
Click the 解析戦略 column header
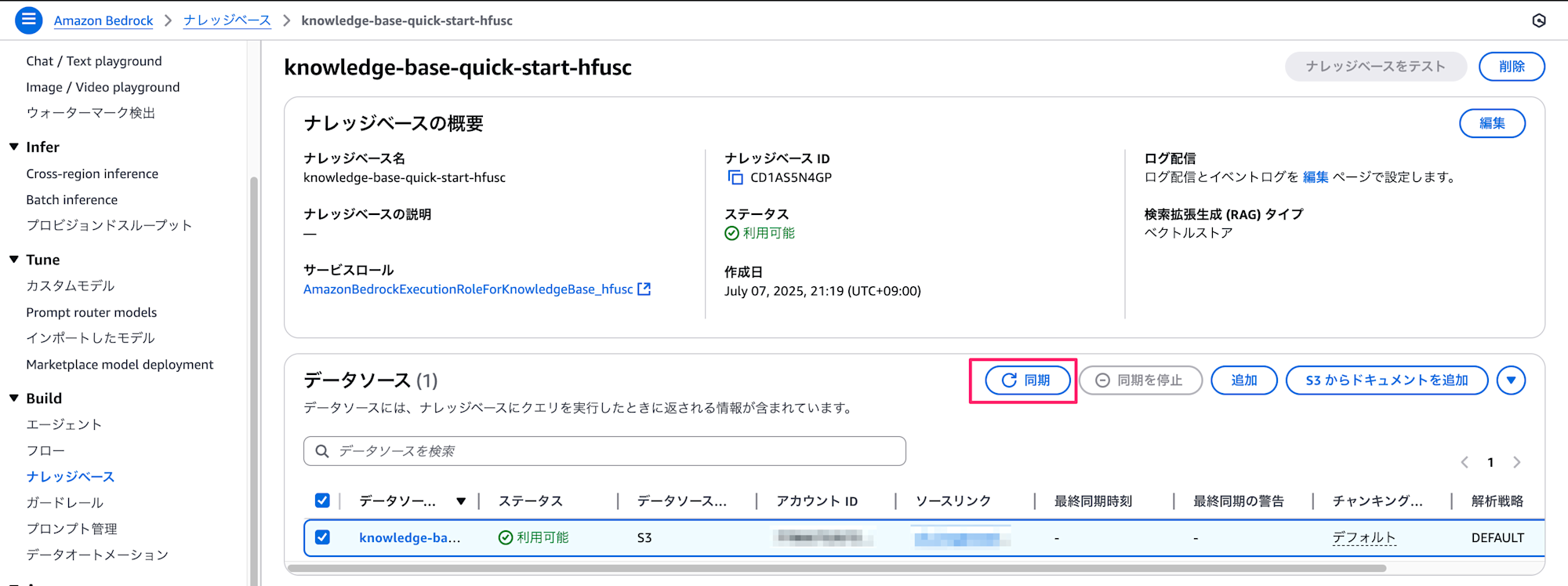coord(1497,501)
